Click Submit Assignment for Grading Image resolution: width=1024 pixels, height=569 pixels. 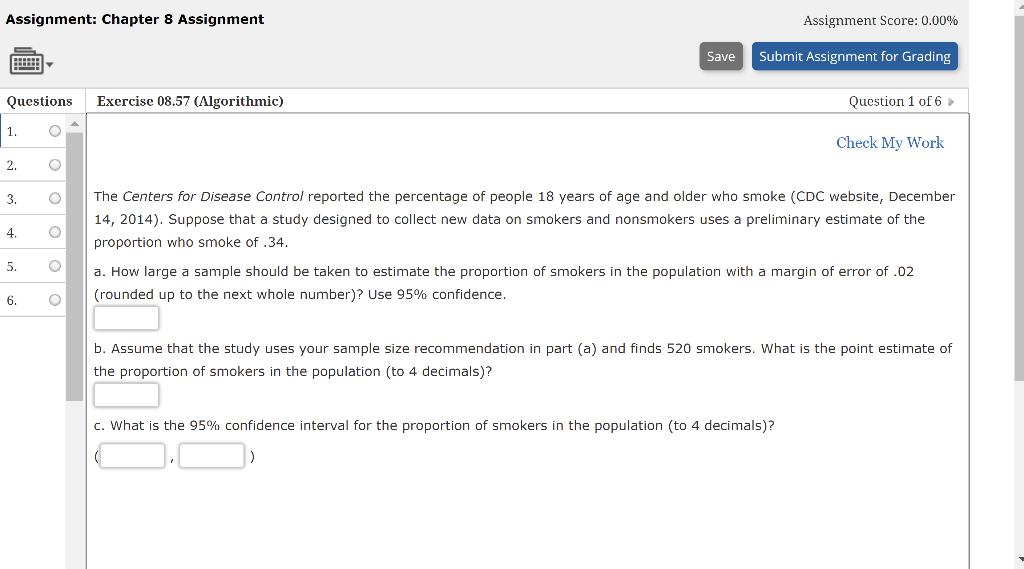854,56
